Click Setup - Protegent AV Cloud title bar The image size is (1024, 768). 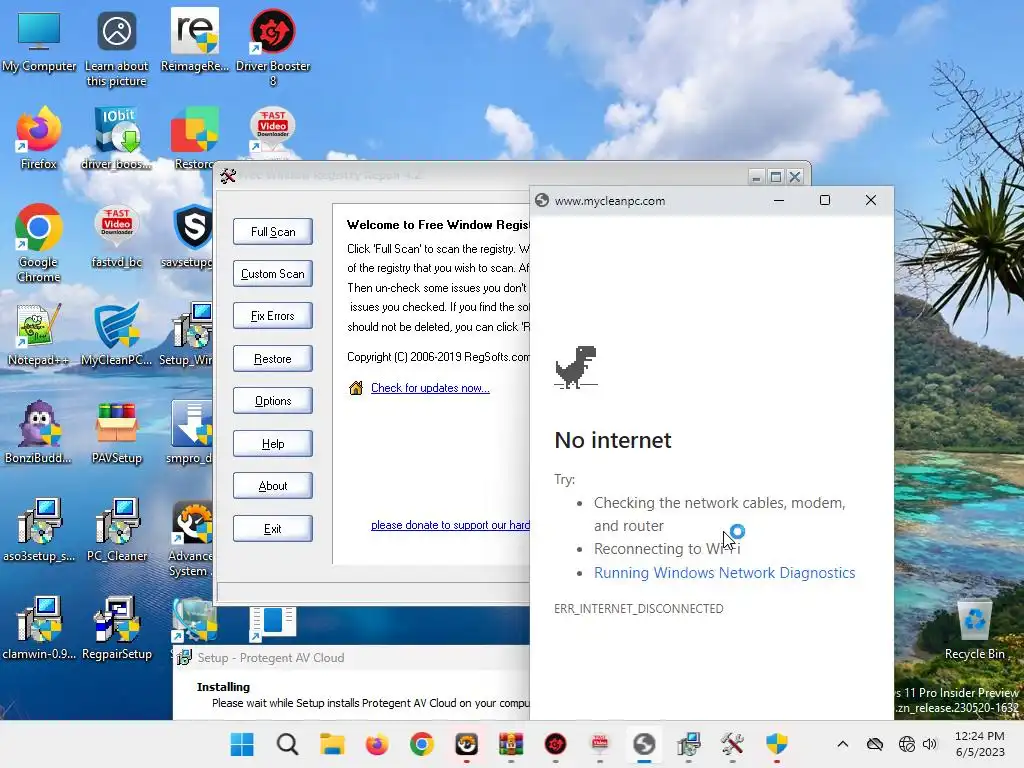[x=353, y=658]
